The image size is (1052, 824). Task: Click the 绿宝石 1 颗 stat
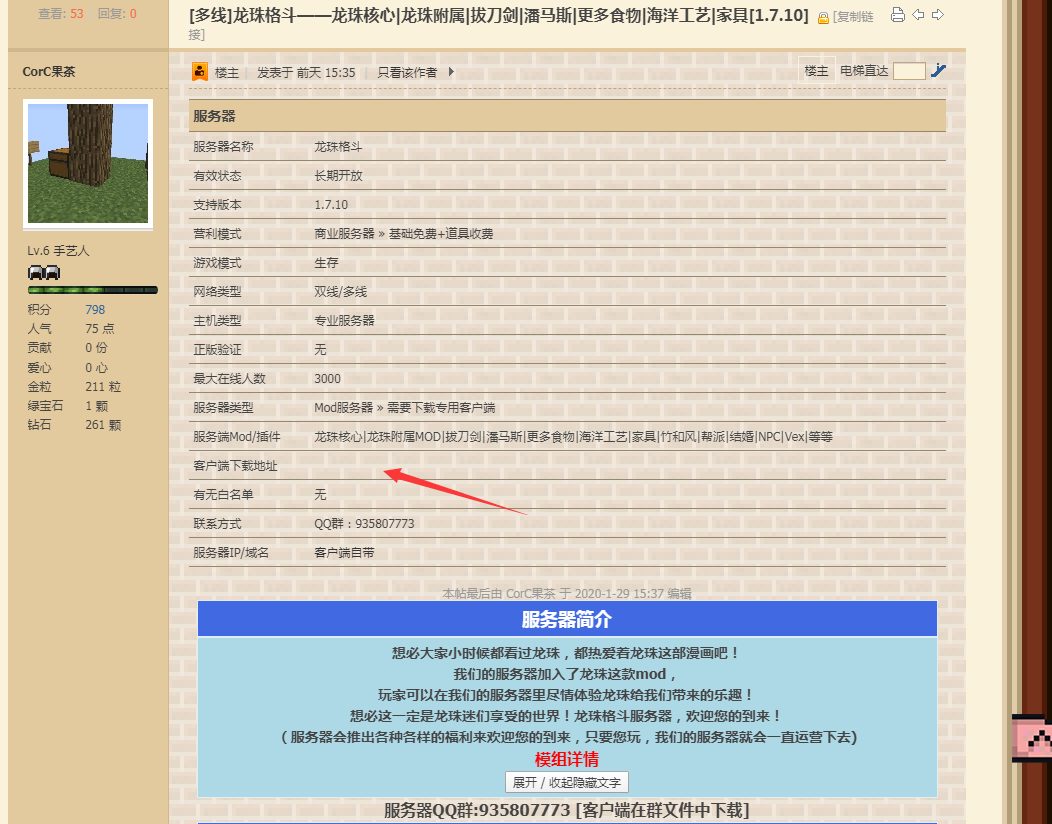[67, 406]
